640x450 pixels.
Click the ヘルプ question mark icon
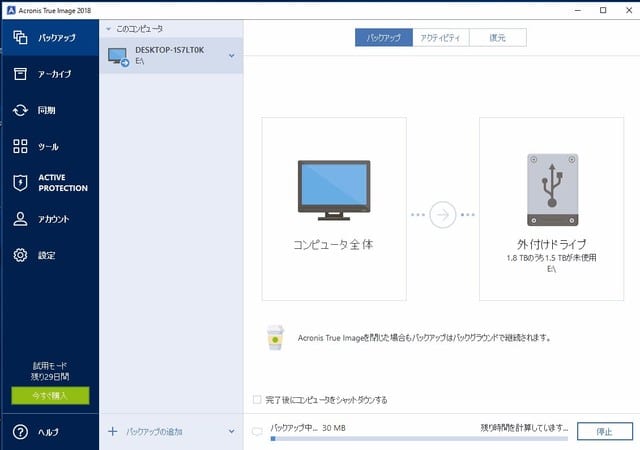(20, 432)
